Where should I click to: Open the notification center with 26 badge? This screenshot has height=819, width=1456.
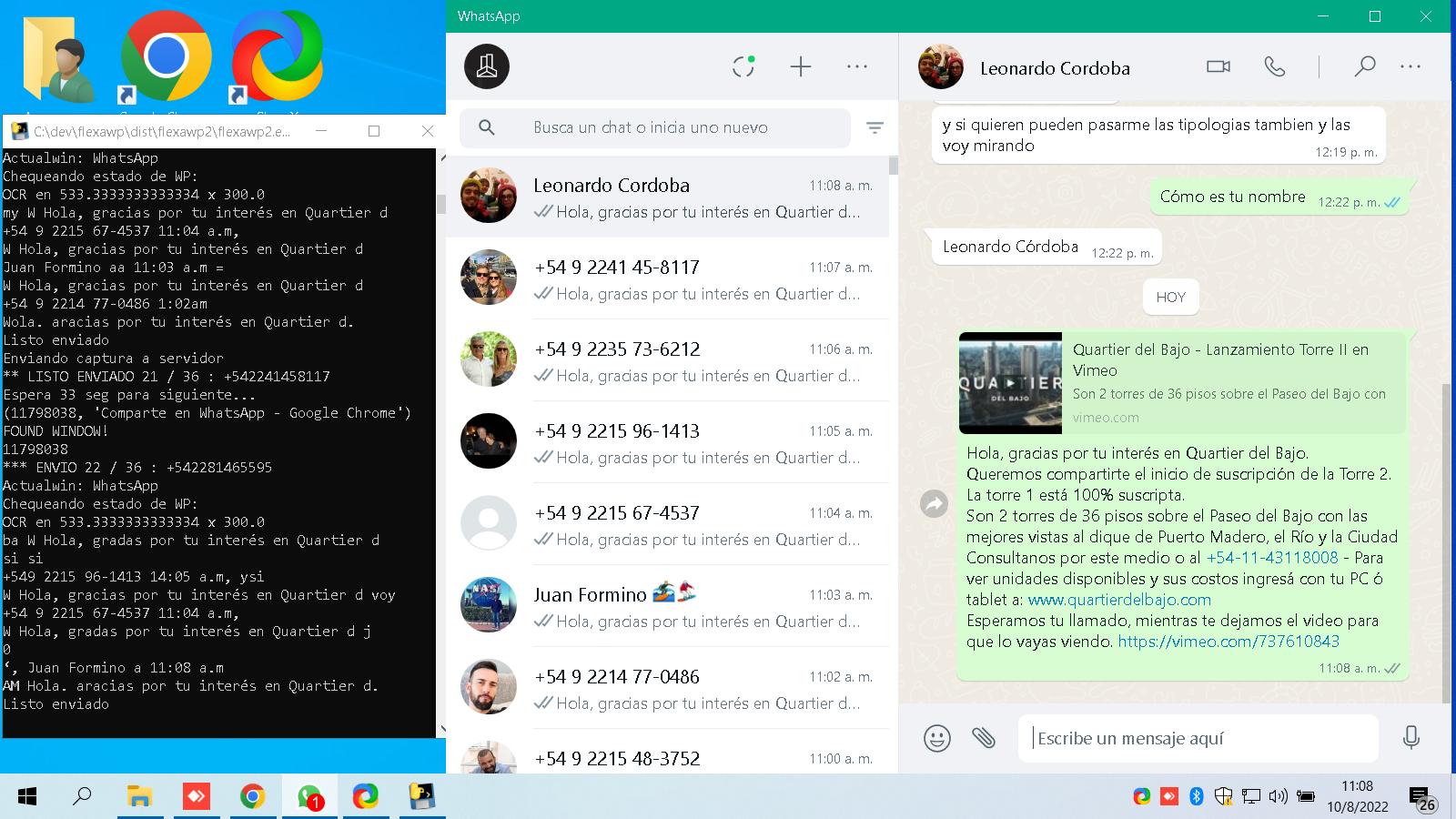[1422, 799]
